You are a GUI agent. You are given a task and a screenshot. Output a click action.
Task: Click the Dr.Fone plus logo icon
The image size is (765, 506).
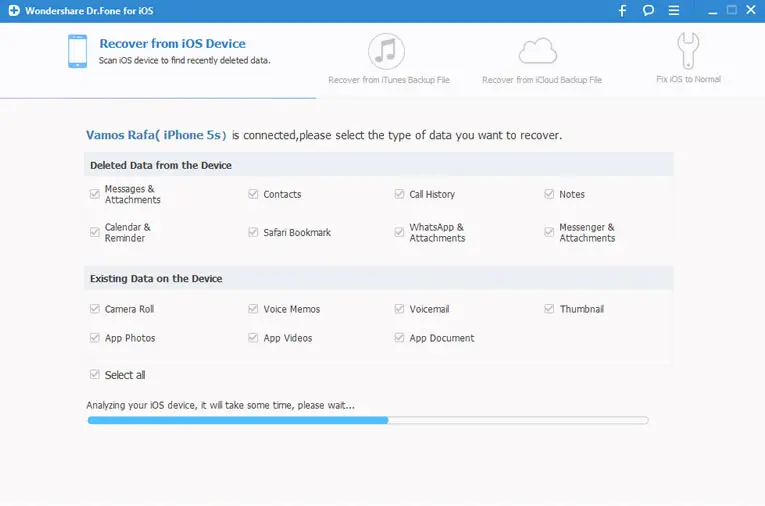point(11,10)
